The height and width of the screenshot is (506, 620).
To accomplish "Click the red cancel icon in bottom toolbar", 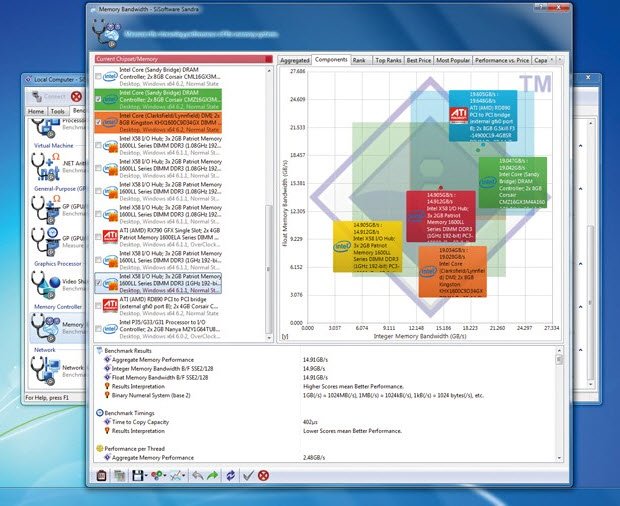I will (x=264, y=476).
